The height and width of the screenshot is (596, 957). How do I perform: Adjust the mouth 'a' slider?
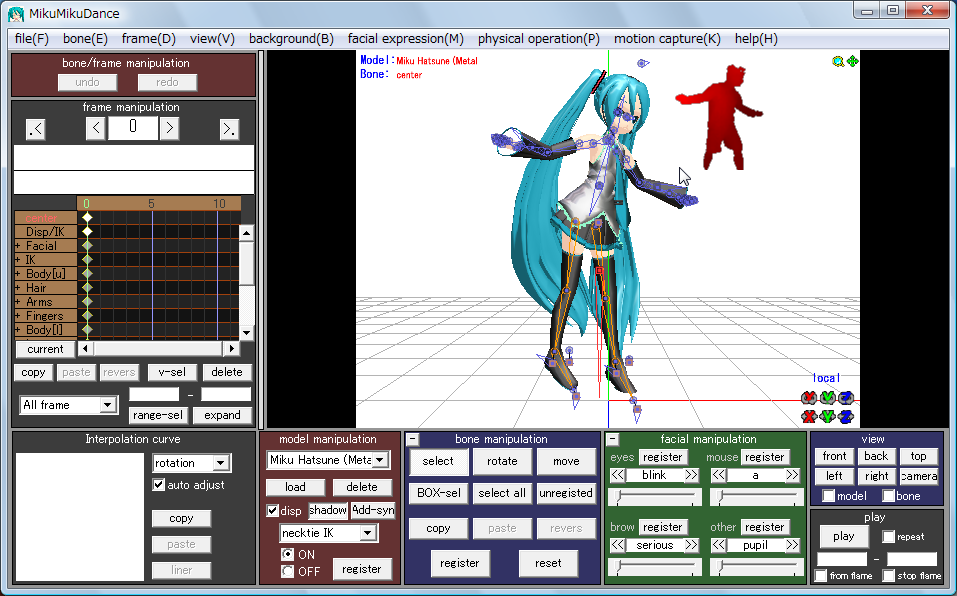(756, 497)
